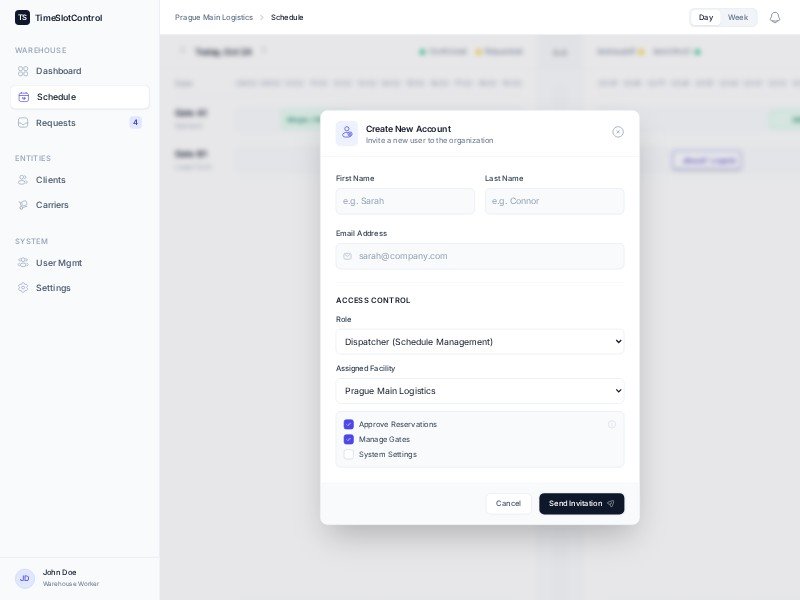This screenshot has height=600, width=800.
Task: Click the Send Invitation button
Action: [x=581, y=504]
